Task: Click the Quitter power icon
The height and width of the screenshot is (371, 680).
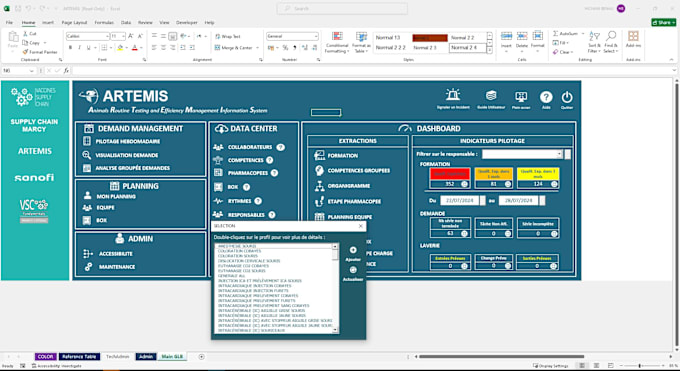Action: (x=567, y=97)
